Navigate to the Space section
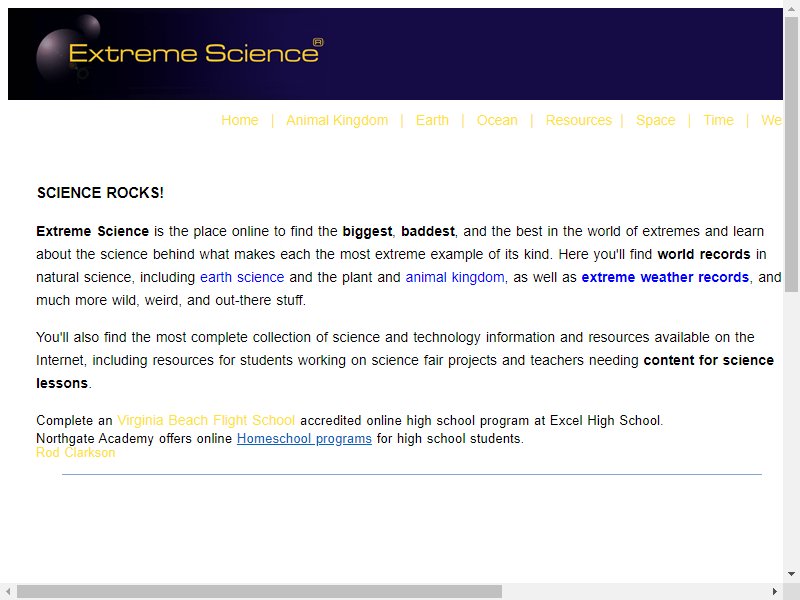Image resolution: width=800 pixels, height=600 pixels. coord(656,120)
